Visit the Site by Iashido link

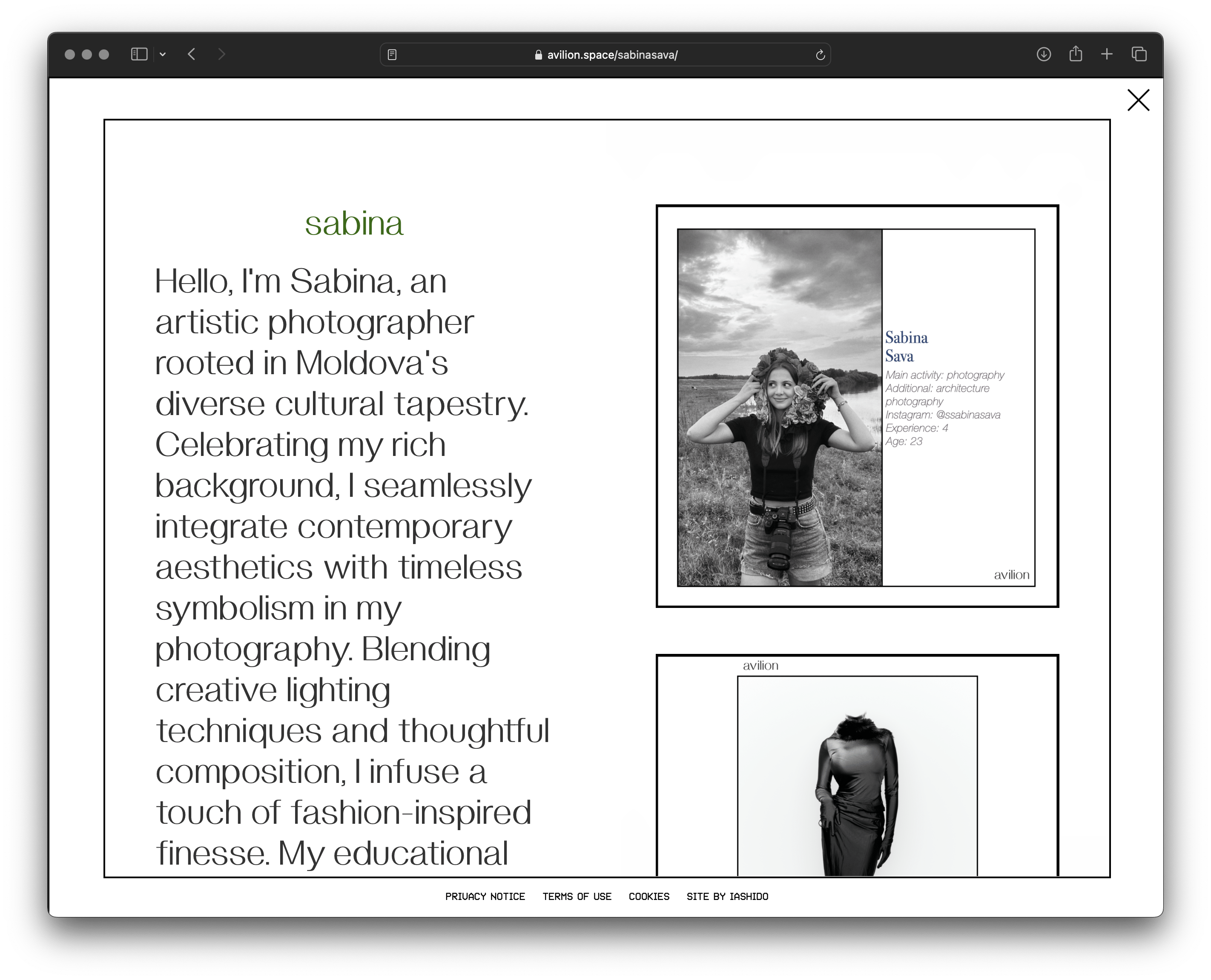pyautogui.click(x=727, y=897)
